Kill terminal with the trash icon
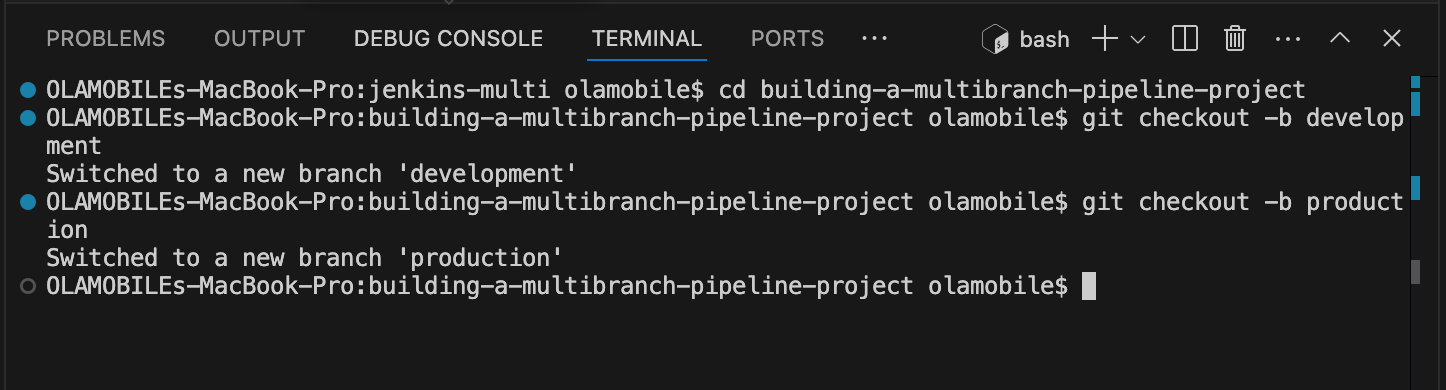The height and width of the screenshot is (390, 1446). click(1235, 39)
